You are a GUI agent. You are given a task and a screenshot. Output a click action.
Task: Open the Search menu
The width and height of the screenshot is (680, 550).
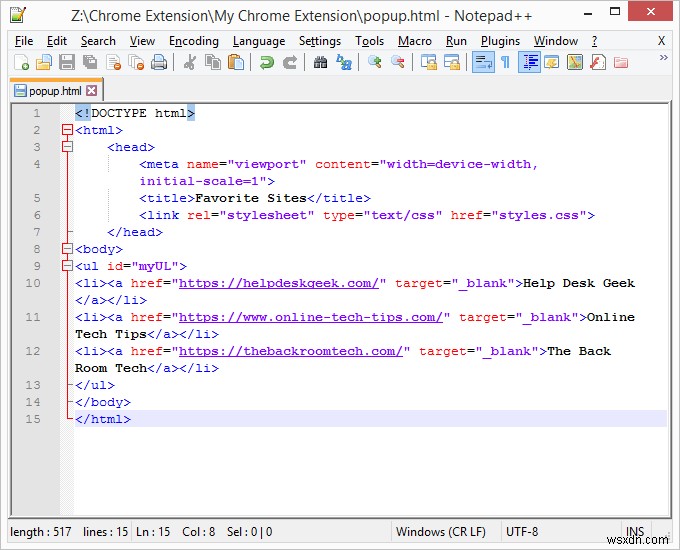pos(98,41)
